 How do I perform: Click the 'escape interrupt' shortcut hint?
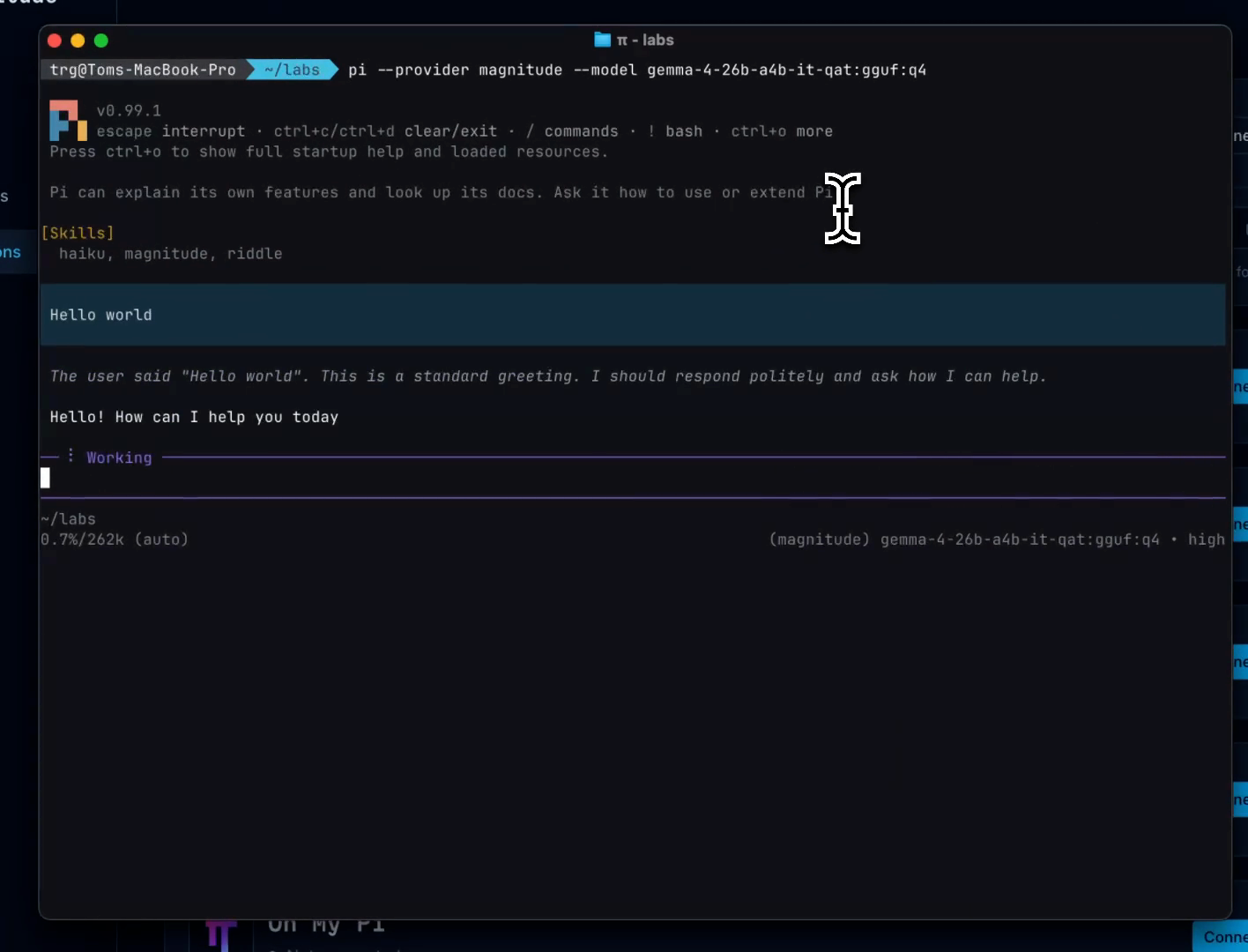pyautogui.click(x=171, y=131)
